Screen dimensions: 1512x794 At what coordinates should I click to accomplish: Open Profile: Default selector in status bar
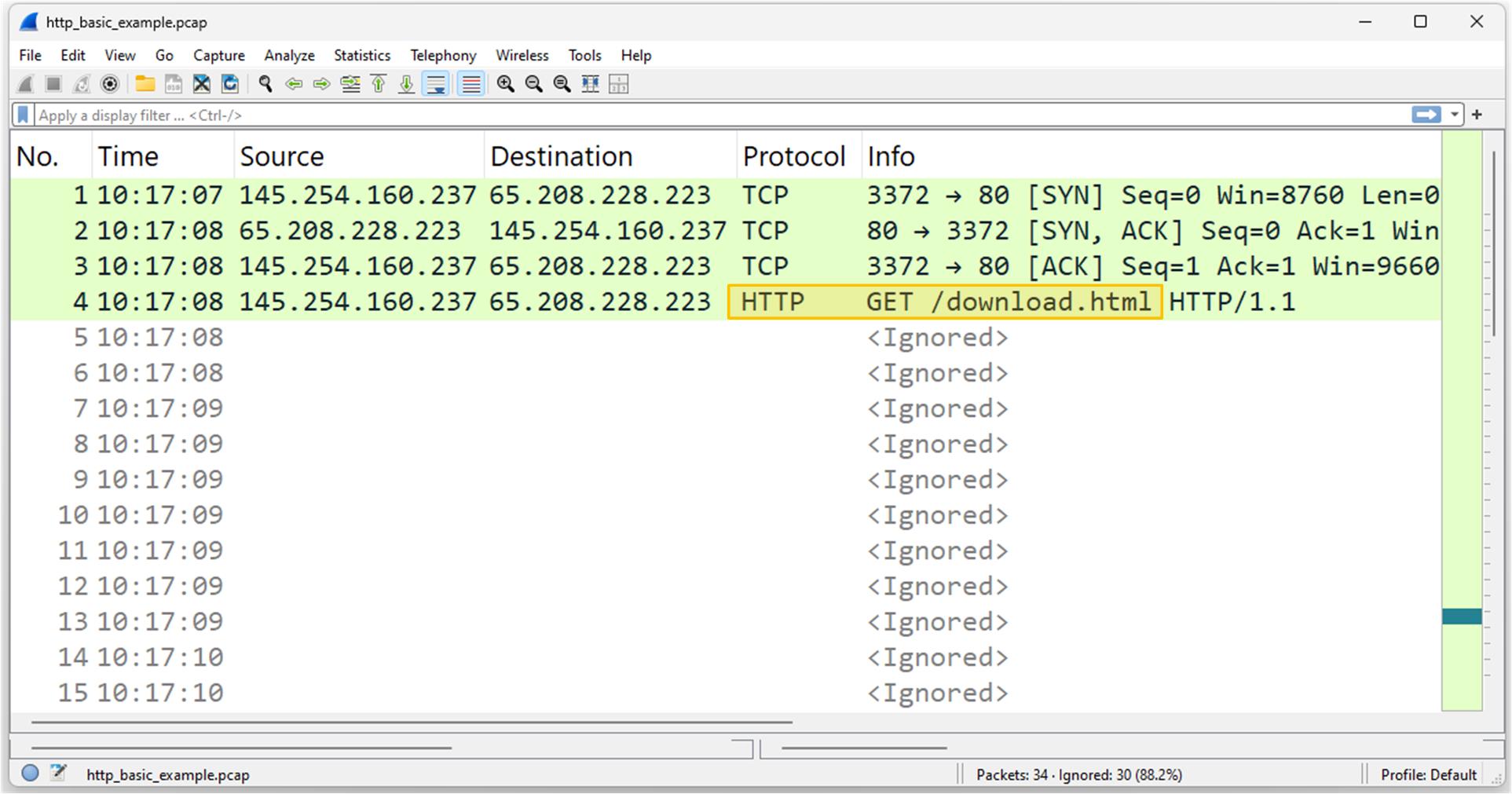point(1428,774)
